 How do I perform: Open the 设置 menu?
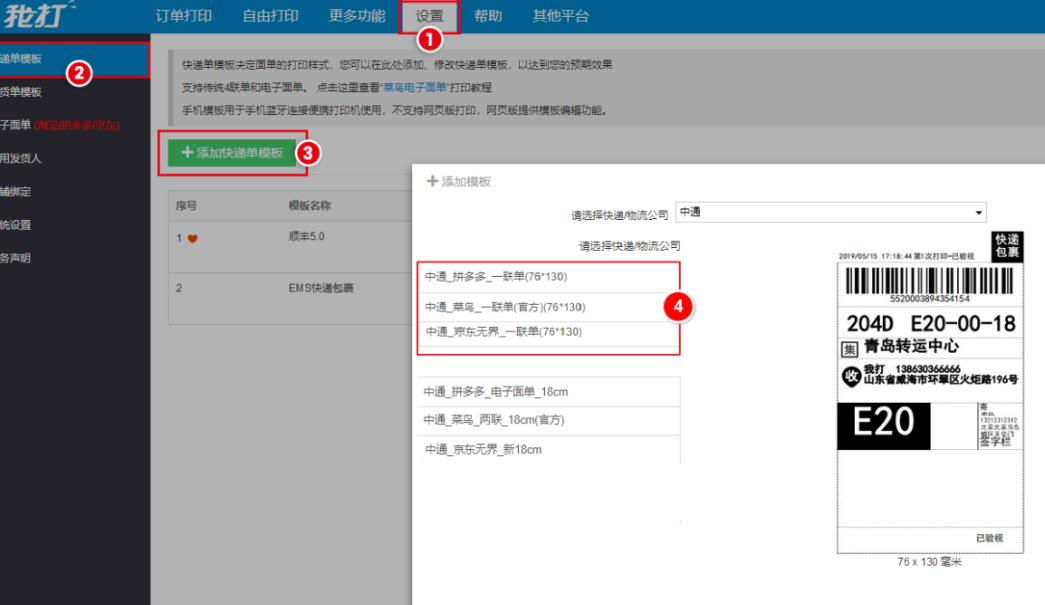tap(429, 16)
